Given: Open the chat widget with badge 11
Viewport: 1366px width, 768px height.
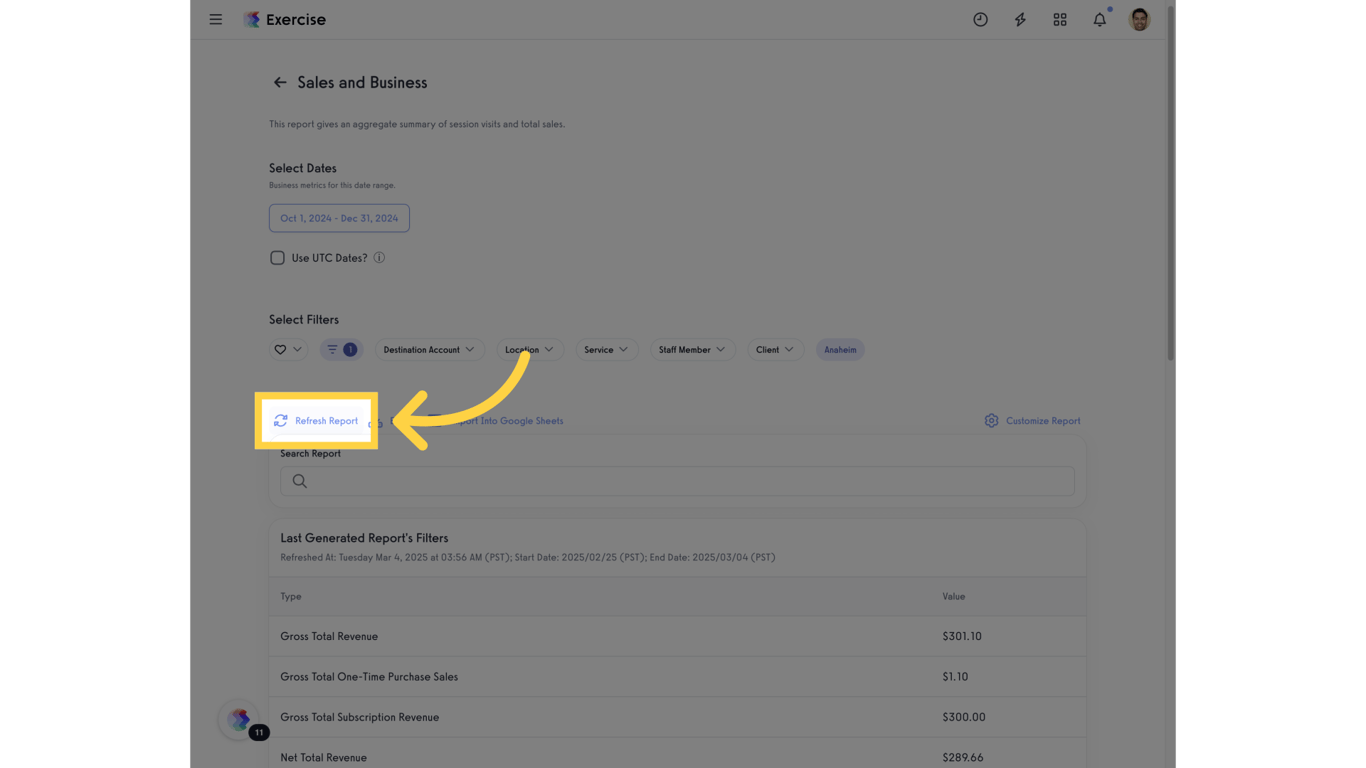Looking at the screenshot, I should coord(239,719).
